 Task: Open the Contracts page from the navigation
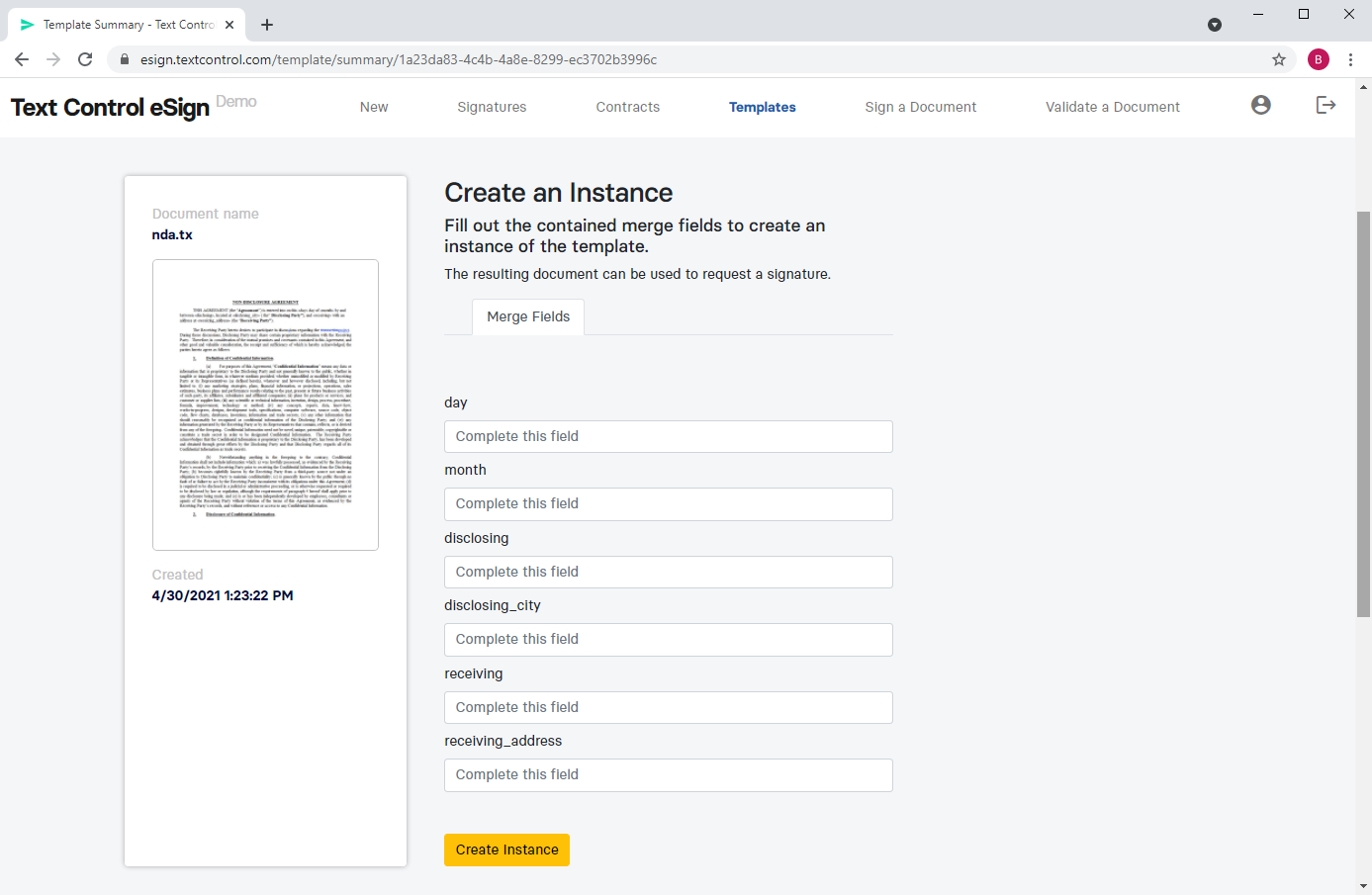[627, 106]
